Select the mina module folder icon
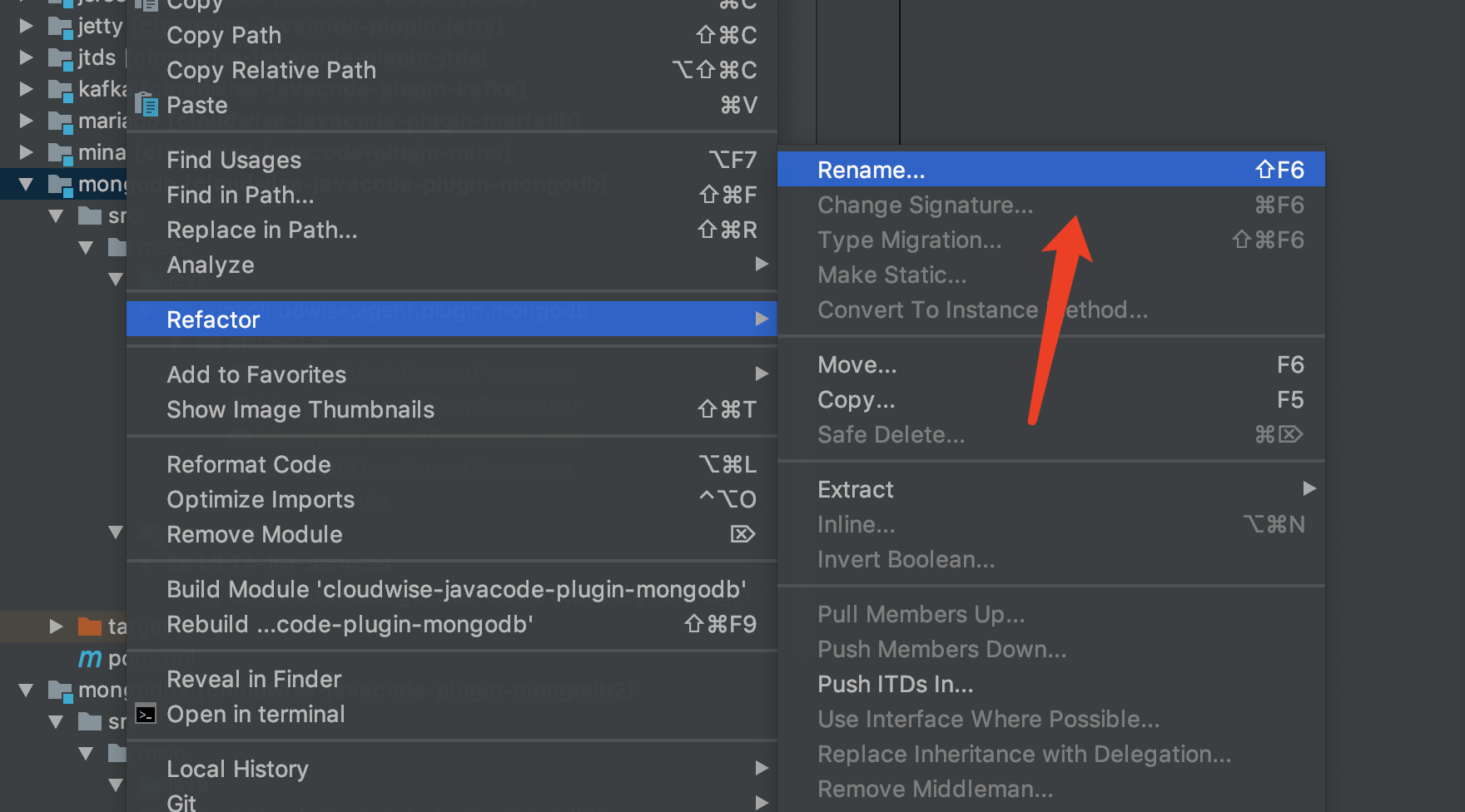The image size is (1465, 812). (60, 153)
